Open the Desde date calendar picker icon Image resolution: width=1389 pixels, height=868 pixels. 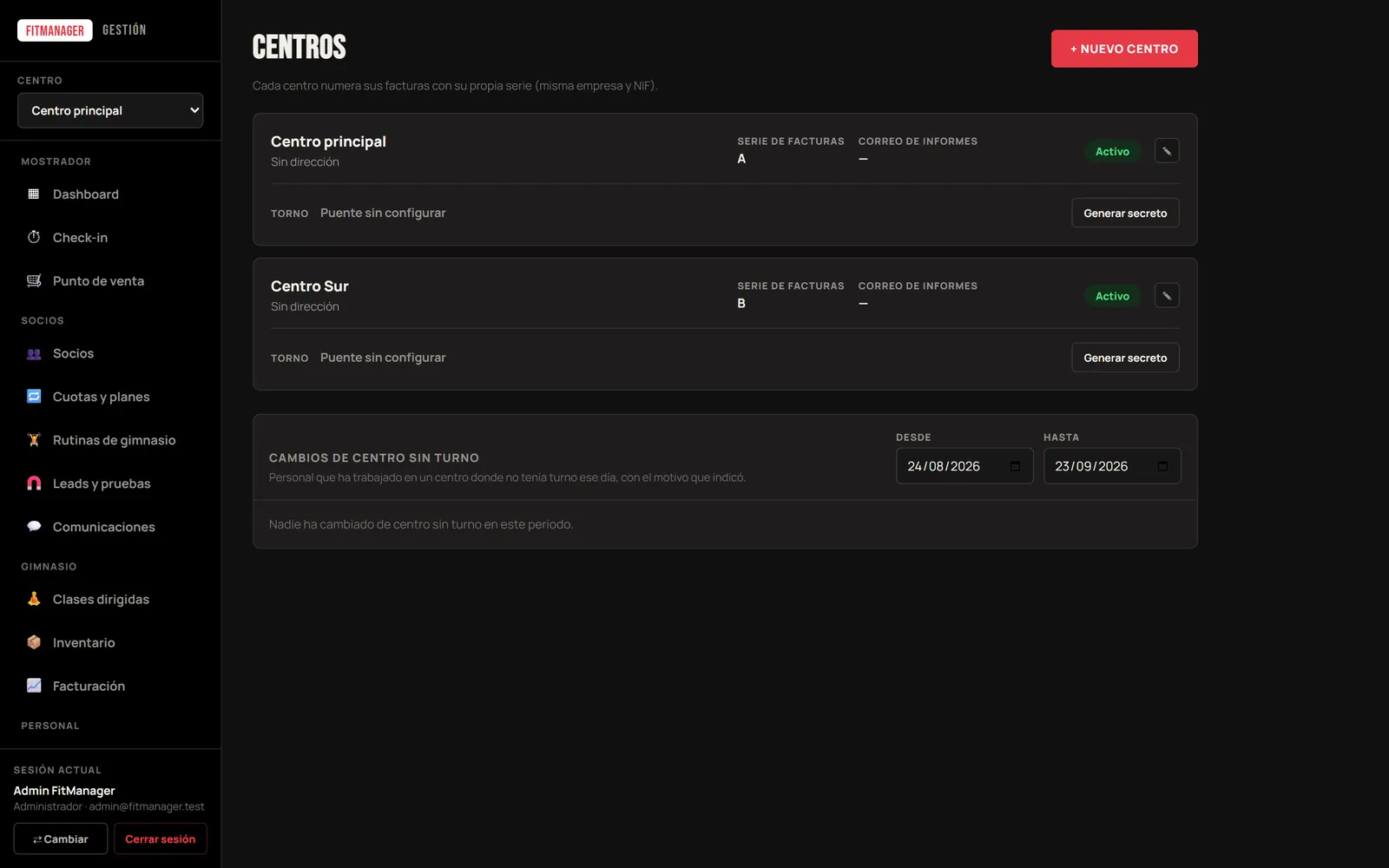click(1015, 466)
